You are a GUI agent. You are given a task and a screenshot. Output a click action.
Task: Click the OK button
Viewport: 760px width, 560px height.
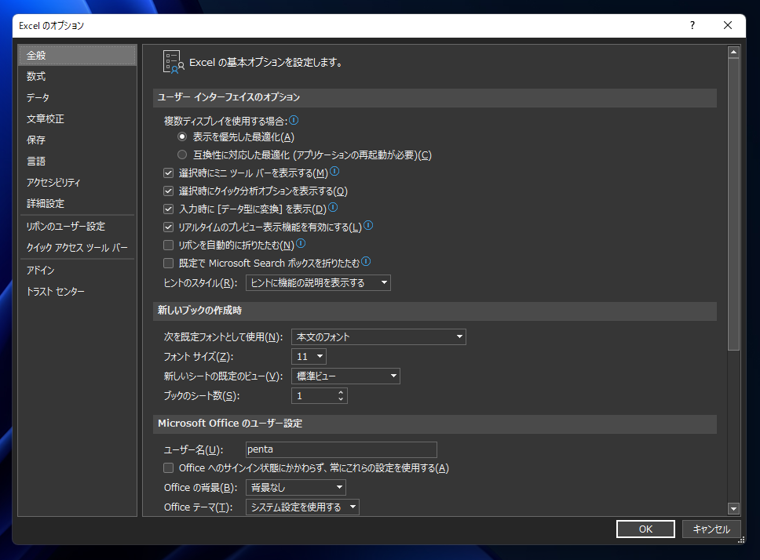(x=645, y=529)
